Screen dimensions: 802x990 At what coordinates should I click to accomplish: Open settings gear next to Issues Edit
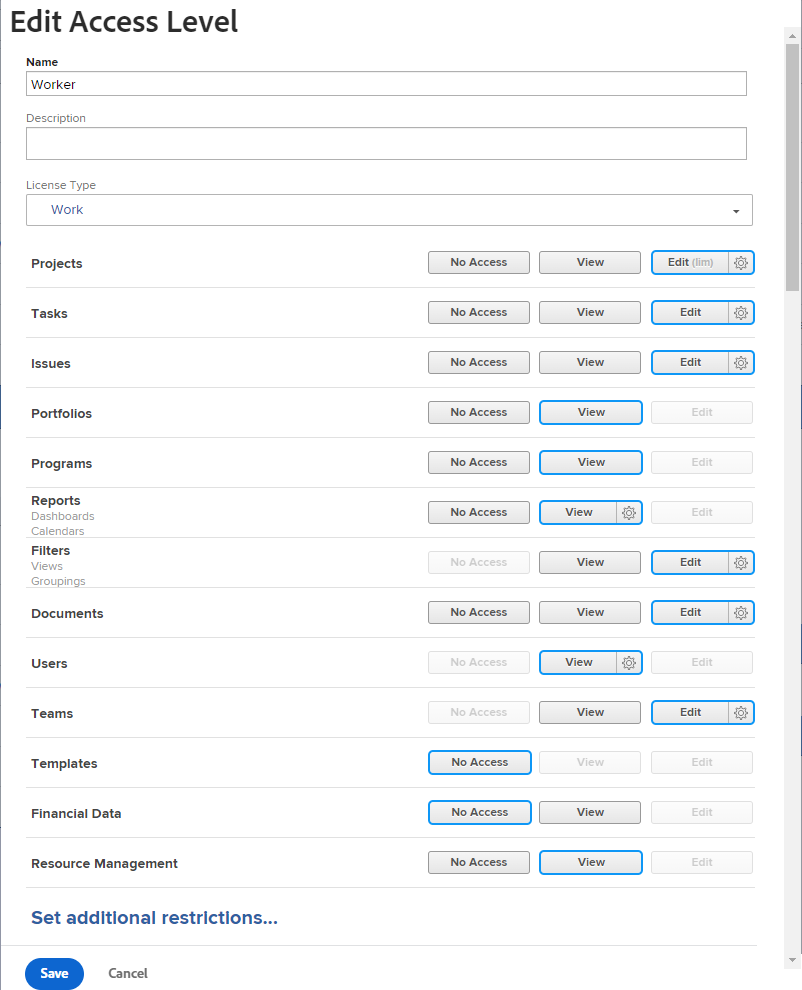[x=740, y=362]
